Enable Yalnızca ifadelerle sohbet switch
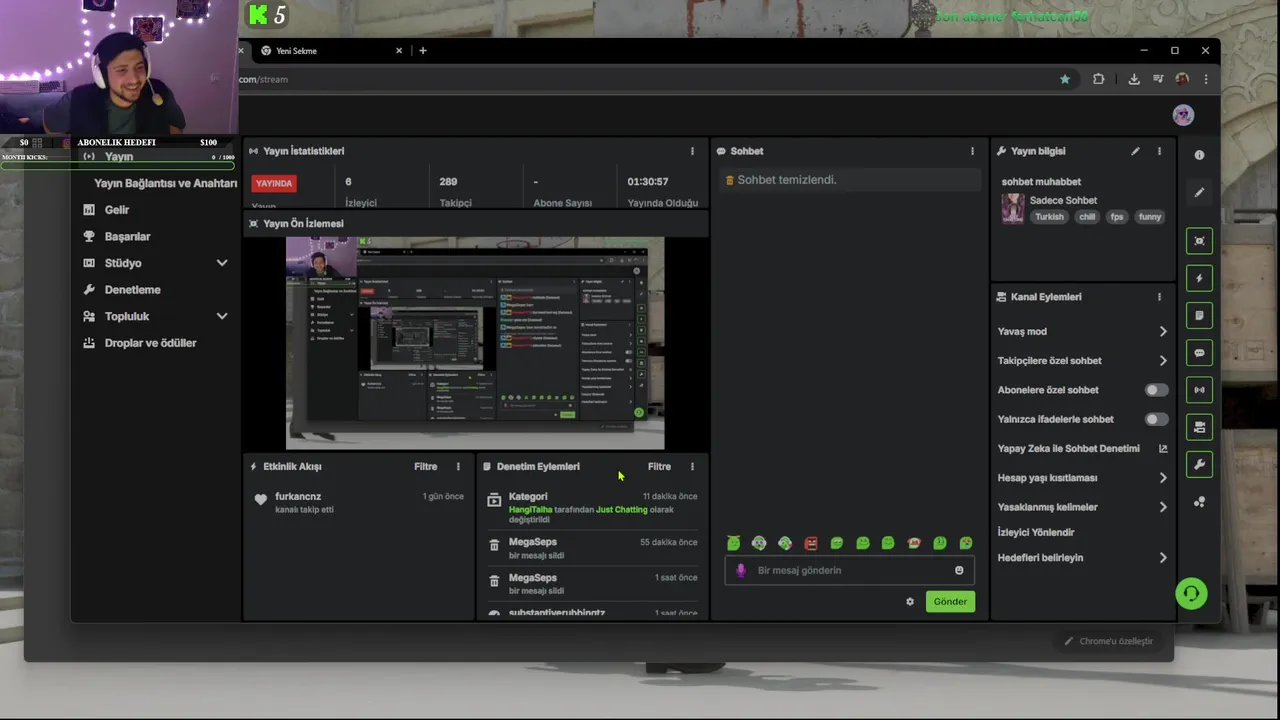Image resolution: width=1280 pixels, height=720 pixels. tap(1156, 419)
